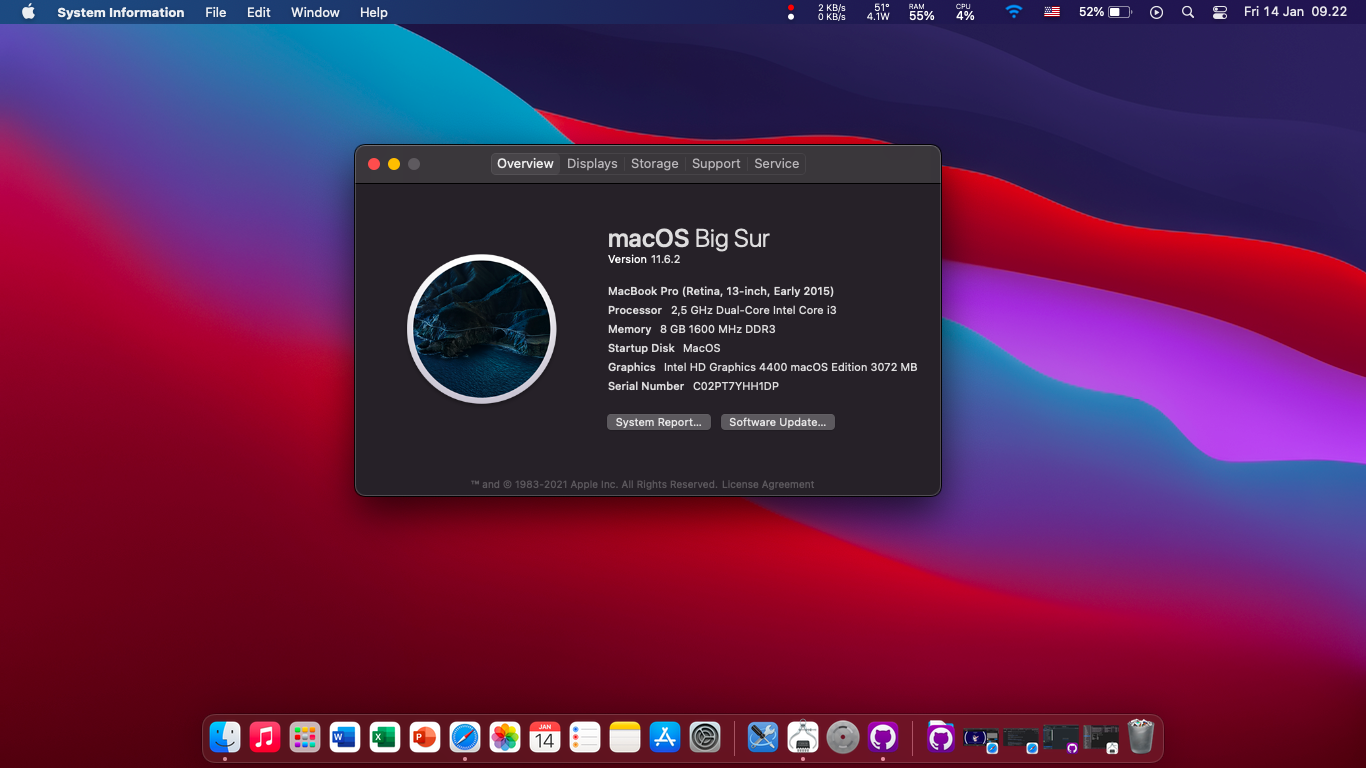Click the macOS Big Sur heading
Viewport: 1366px width, 768px height.
coord(689,239)
